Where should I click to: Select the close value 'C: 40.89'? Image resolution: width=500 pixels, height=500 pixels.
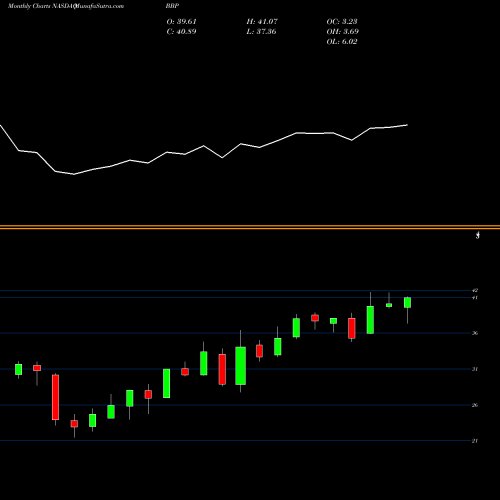(182, 32)
